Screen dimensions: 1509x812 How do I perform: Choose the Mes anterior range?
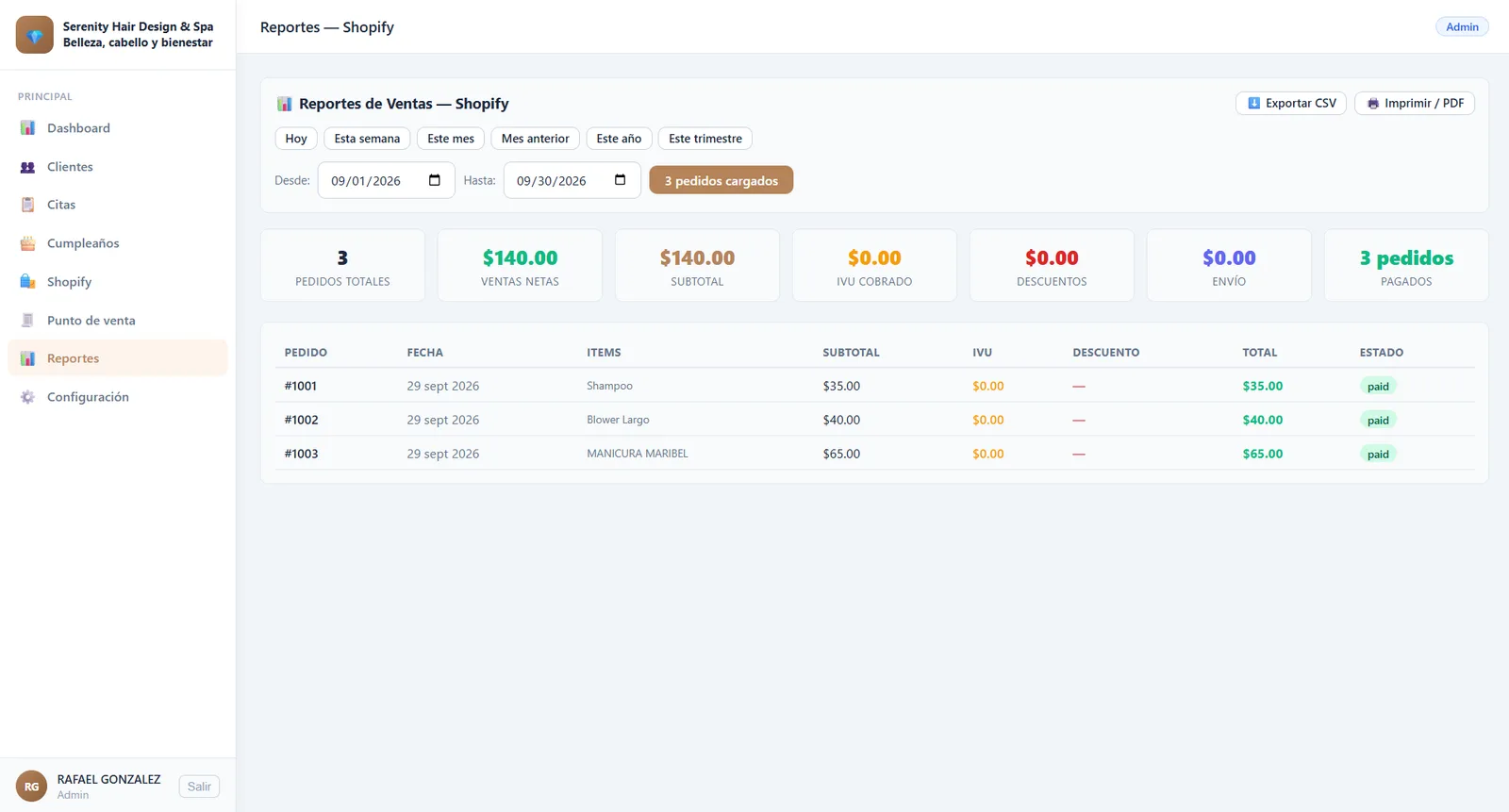[x=536, y=139]
